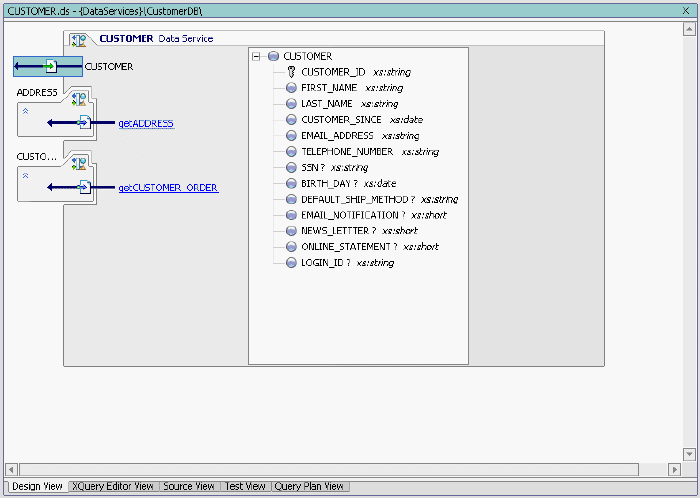Select ONLINE_STATEMENT ? xs:short row
The height and width of the screenshot is (498, 700).
[x=370, y=246]
